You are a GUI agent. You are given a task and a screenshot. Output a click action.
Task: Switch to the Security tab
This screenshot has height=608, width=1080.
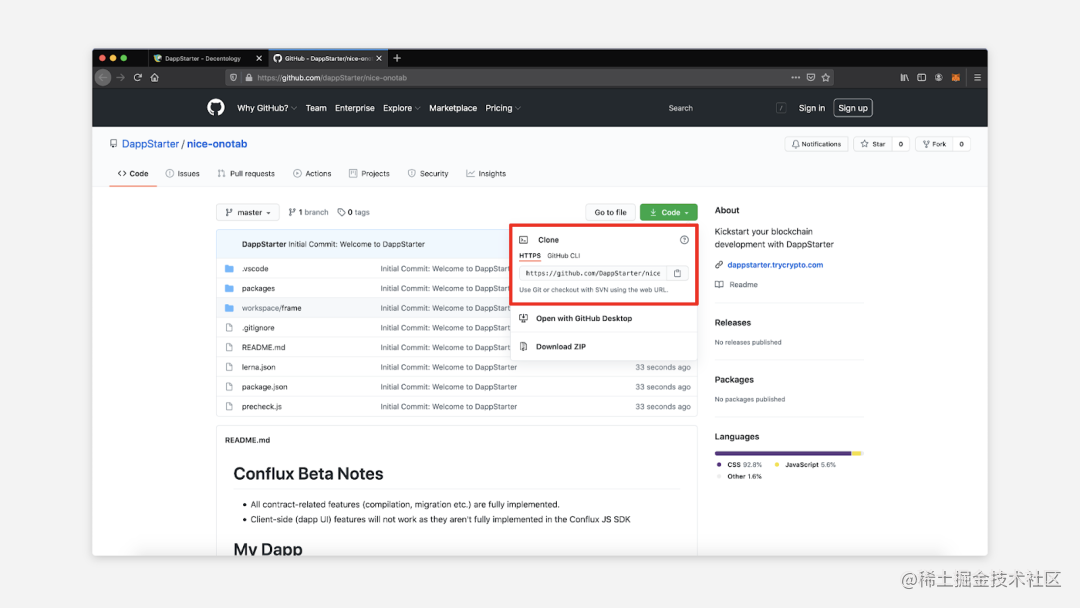[x=428, y=174]
